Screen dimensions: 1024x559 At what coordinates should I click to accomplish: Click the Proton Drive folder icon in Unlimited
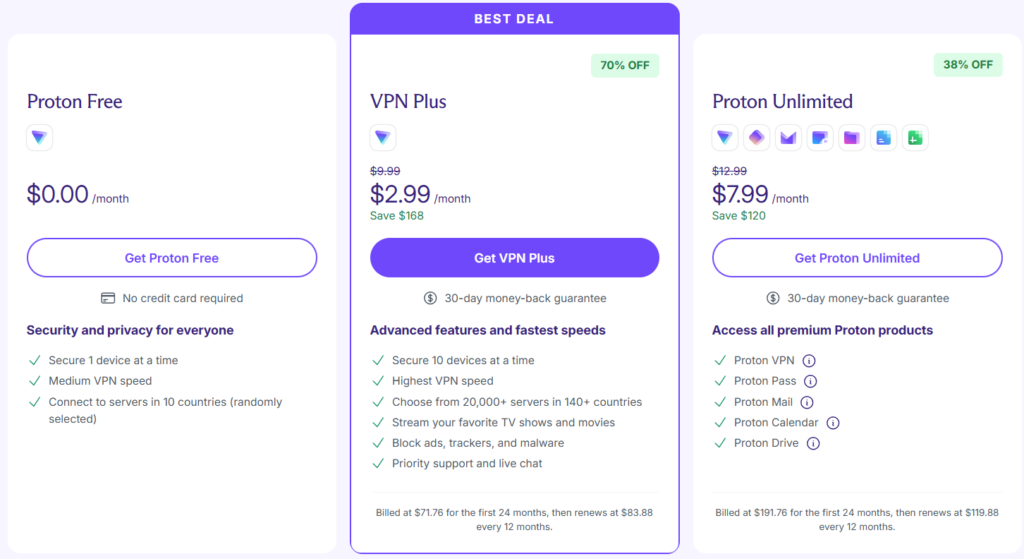852,137
